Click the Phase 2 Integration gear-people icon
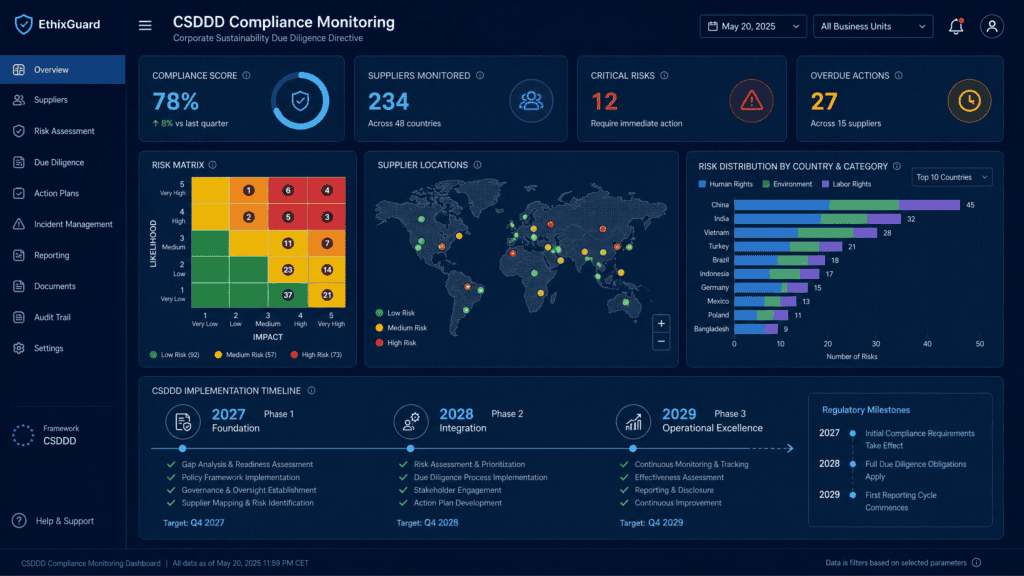This screenshot has height=576, width=1024. 411,422
